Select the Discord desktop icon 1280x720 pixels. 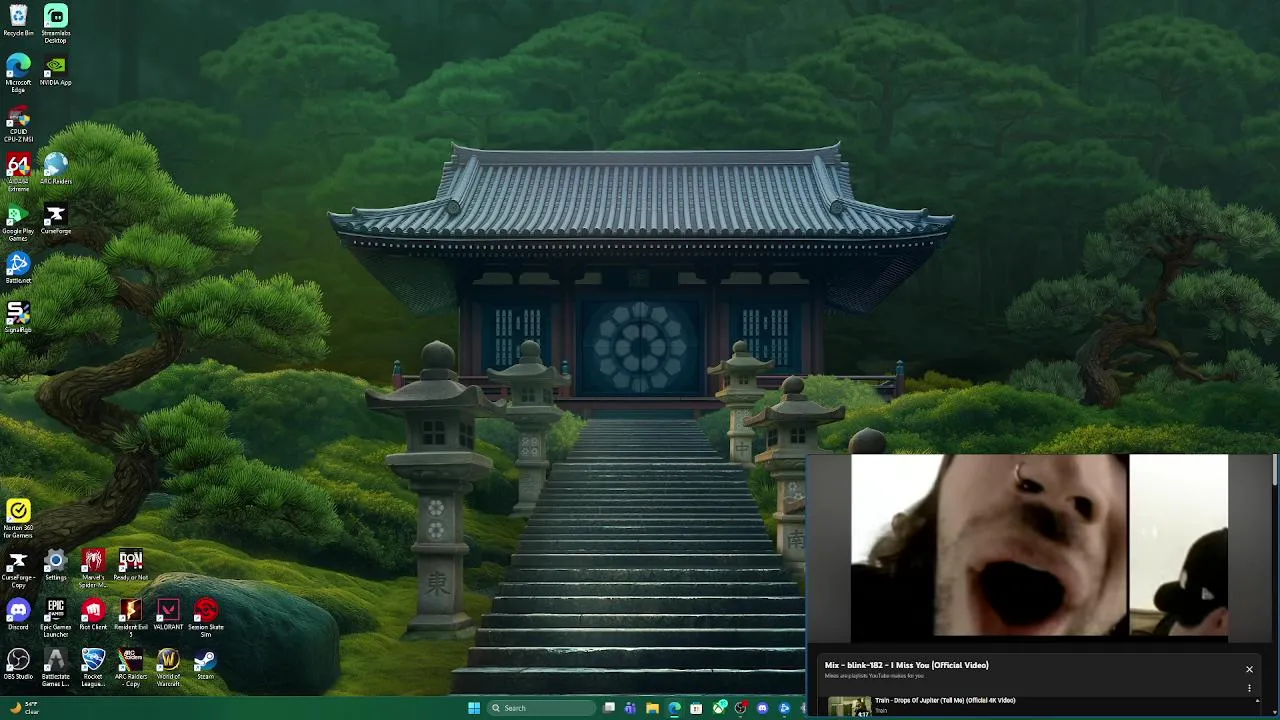pyautogui.click(x=18, y=615)
